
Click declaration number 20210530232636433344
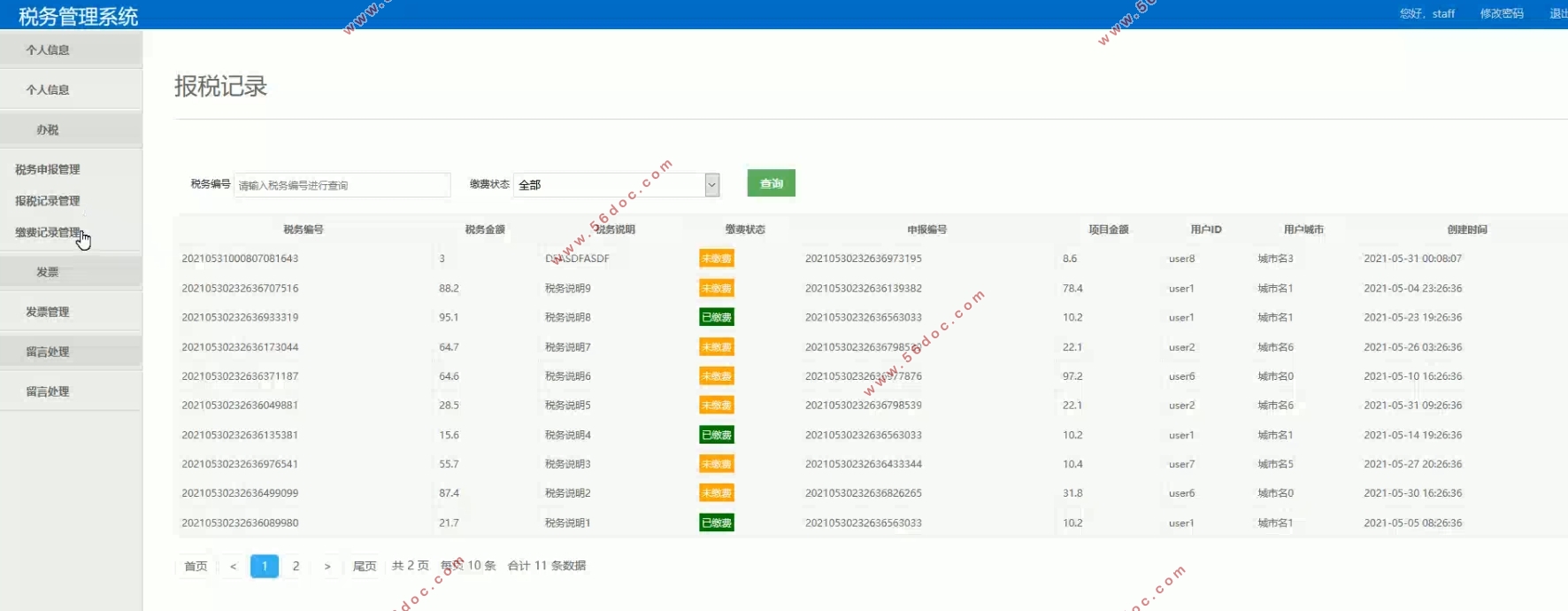[x=864, y=464]
